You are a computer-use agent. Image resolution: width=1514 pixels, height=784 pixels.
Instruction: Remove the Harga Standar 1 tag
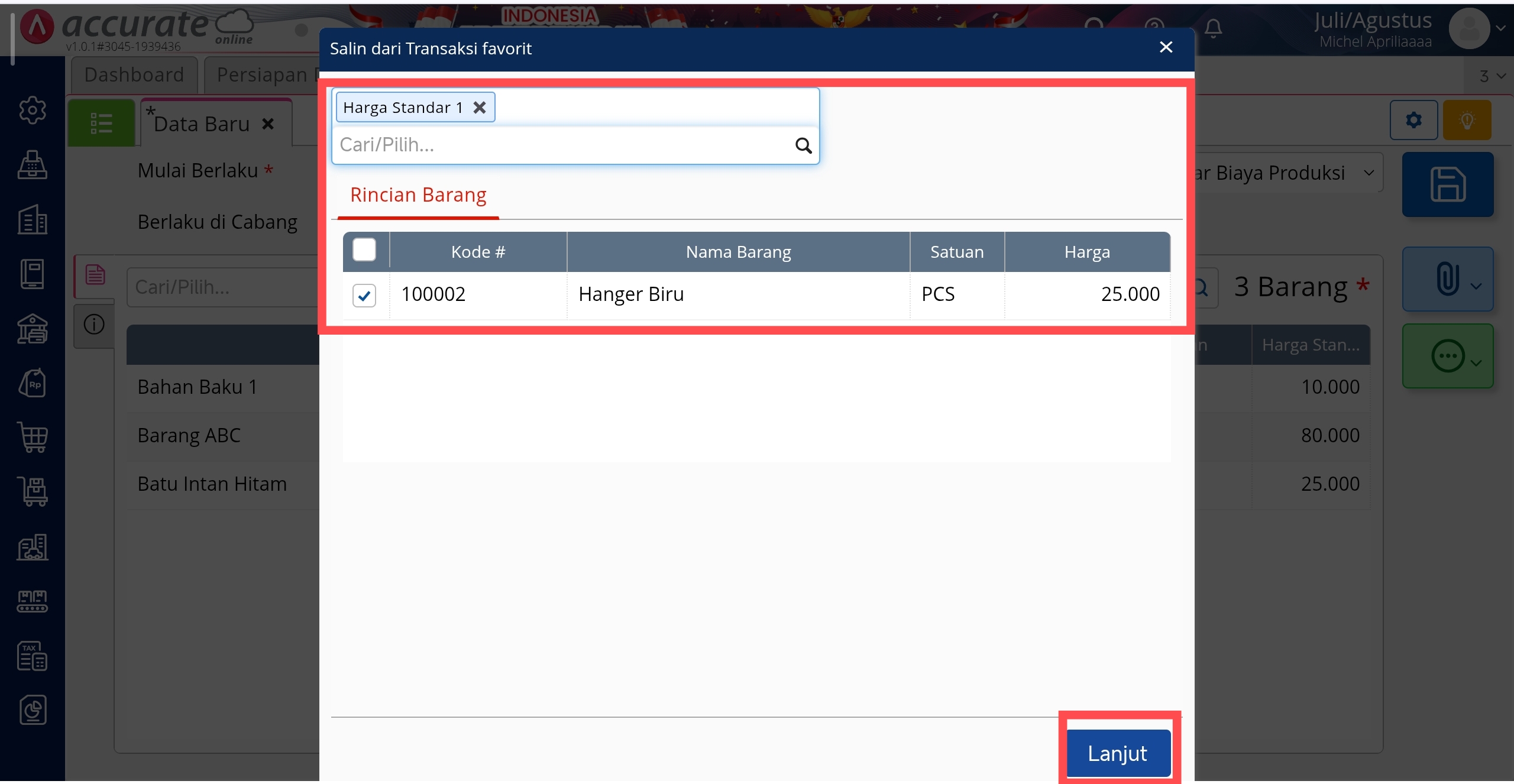(x=480, y=108)
